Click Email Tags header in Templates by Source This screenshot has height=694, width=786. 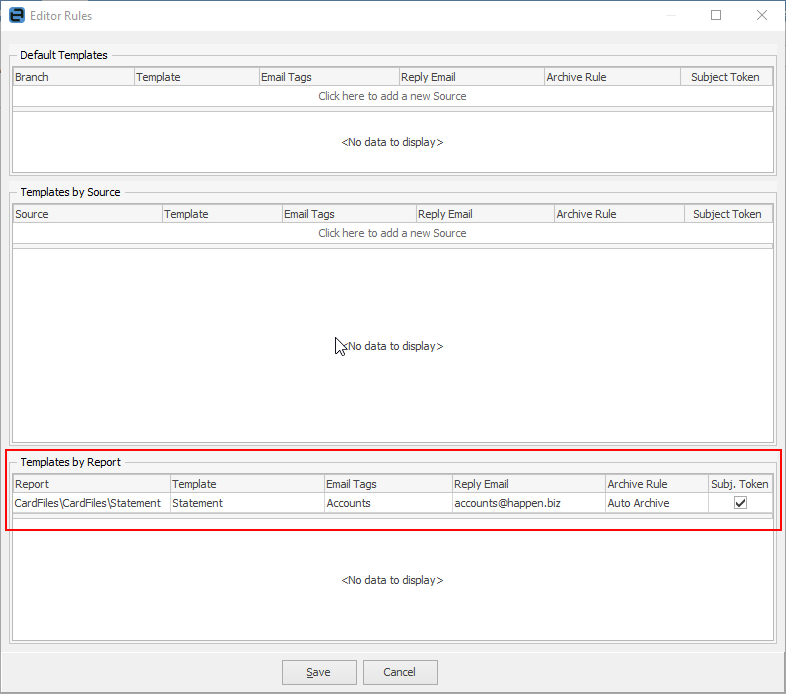pos(349,214)
